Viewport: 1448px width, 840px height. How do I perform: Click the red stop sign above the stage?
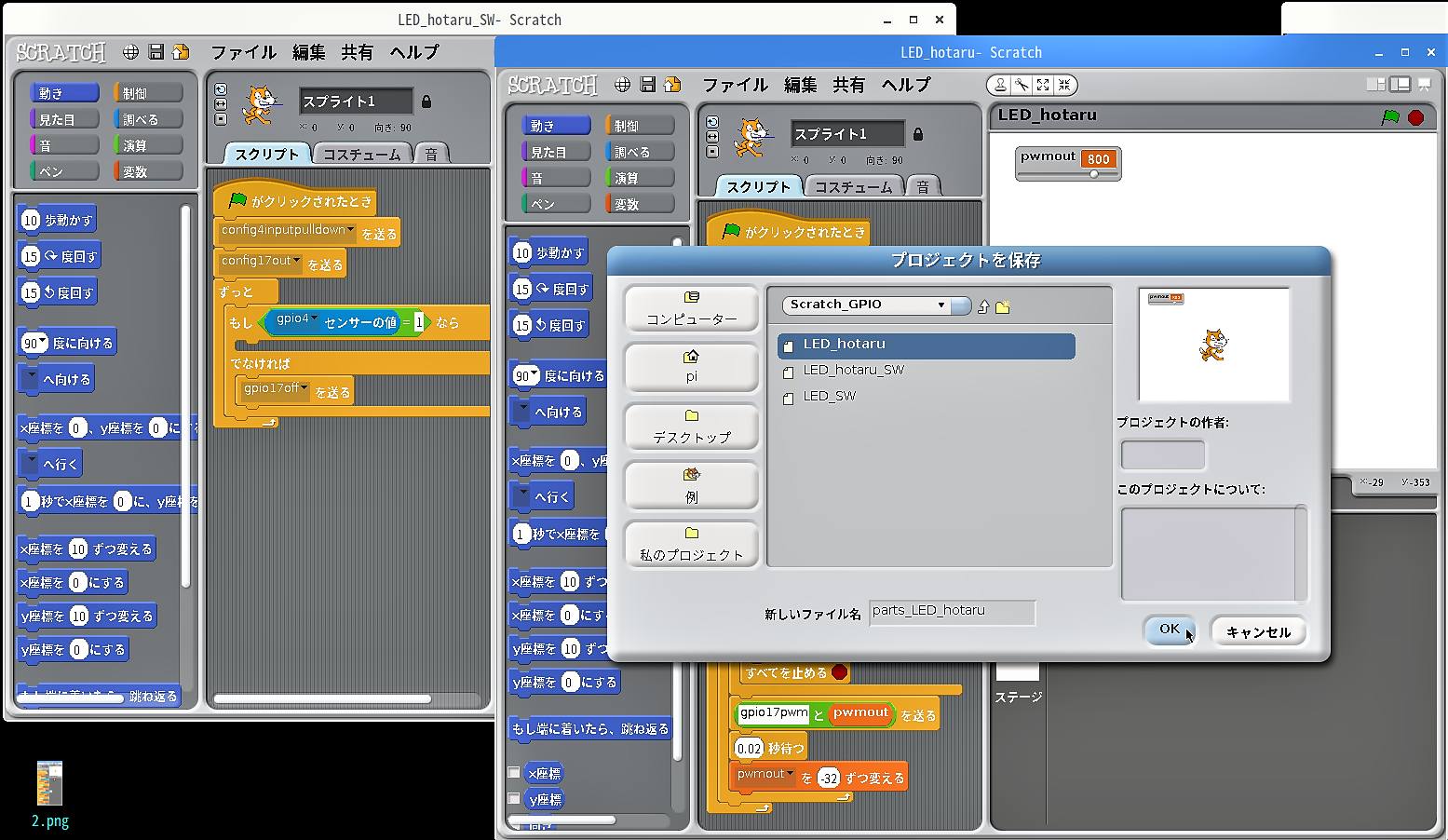tap(1416, 117)
